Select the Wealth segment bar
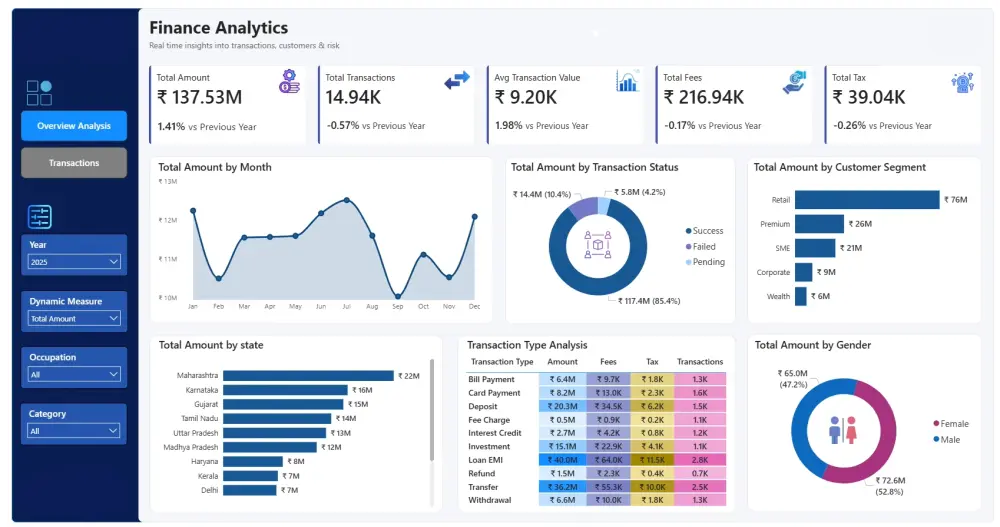1000x527 pixels. click(x=800, y=296)
